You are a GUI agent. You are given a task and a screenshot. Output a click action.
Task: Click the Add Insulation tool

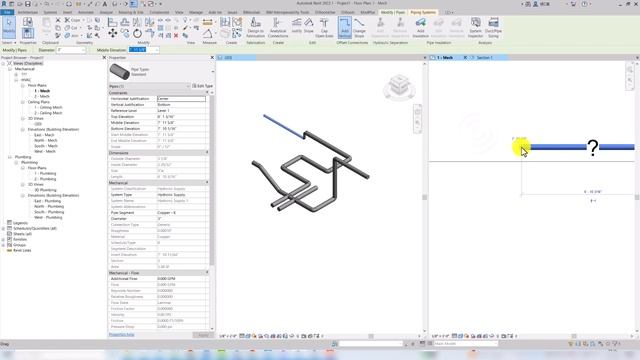tap(420, 27)
